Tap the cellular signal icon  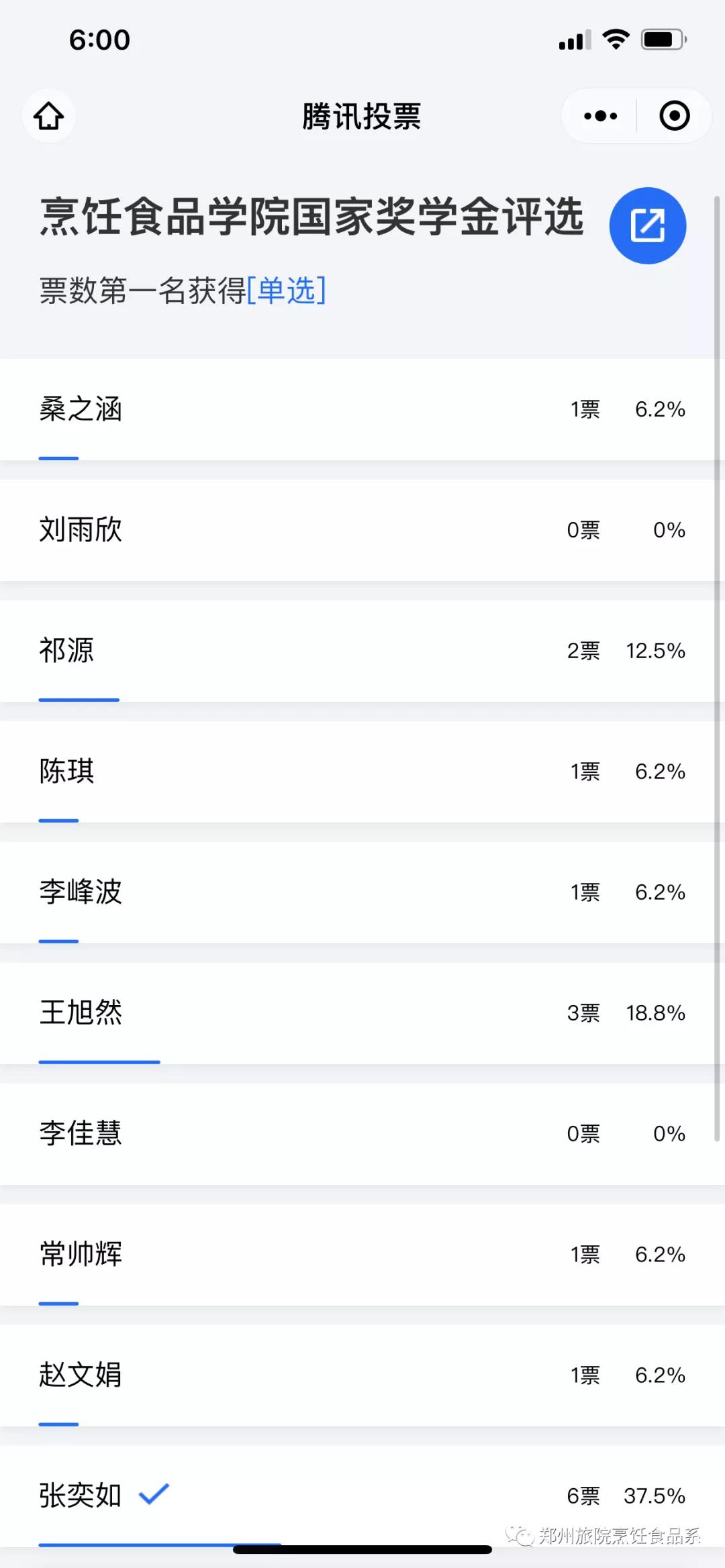click(575, 40)
